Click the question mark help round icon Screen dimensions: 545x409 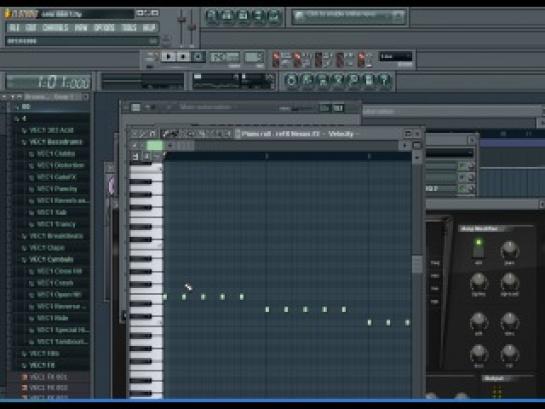[x=384, y=81]
